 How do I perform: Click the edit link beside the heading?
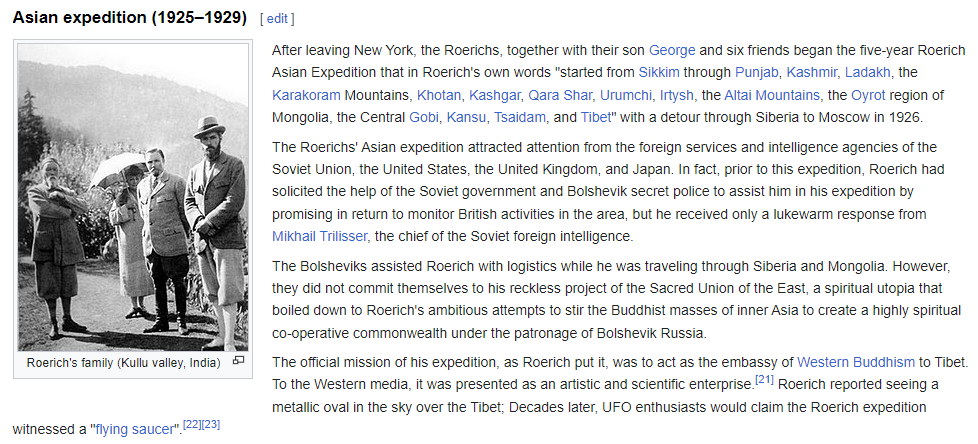tap(276, 19)
